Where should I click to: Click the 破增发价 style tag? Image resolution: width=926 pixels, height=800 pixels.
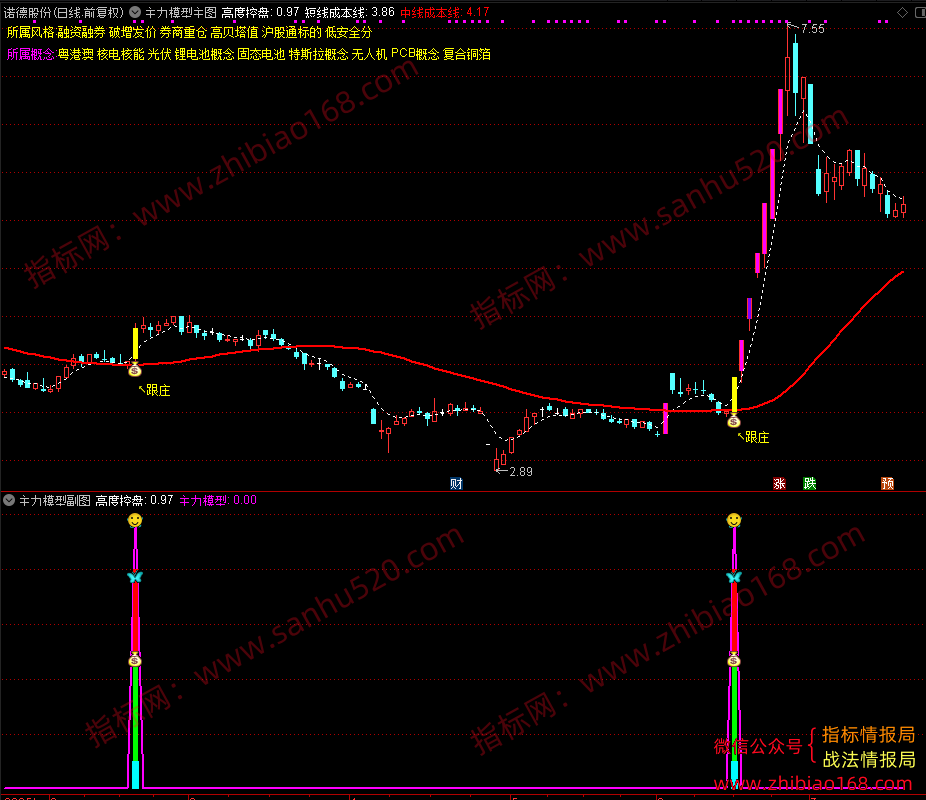132,32
